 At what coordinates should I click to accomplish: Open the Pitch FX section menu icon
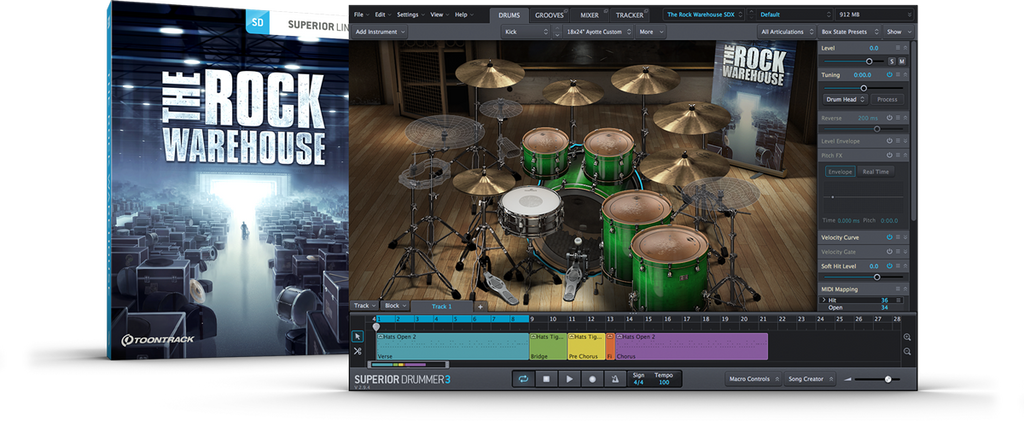pos(897,155)
